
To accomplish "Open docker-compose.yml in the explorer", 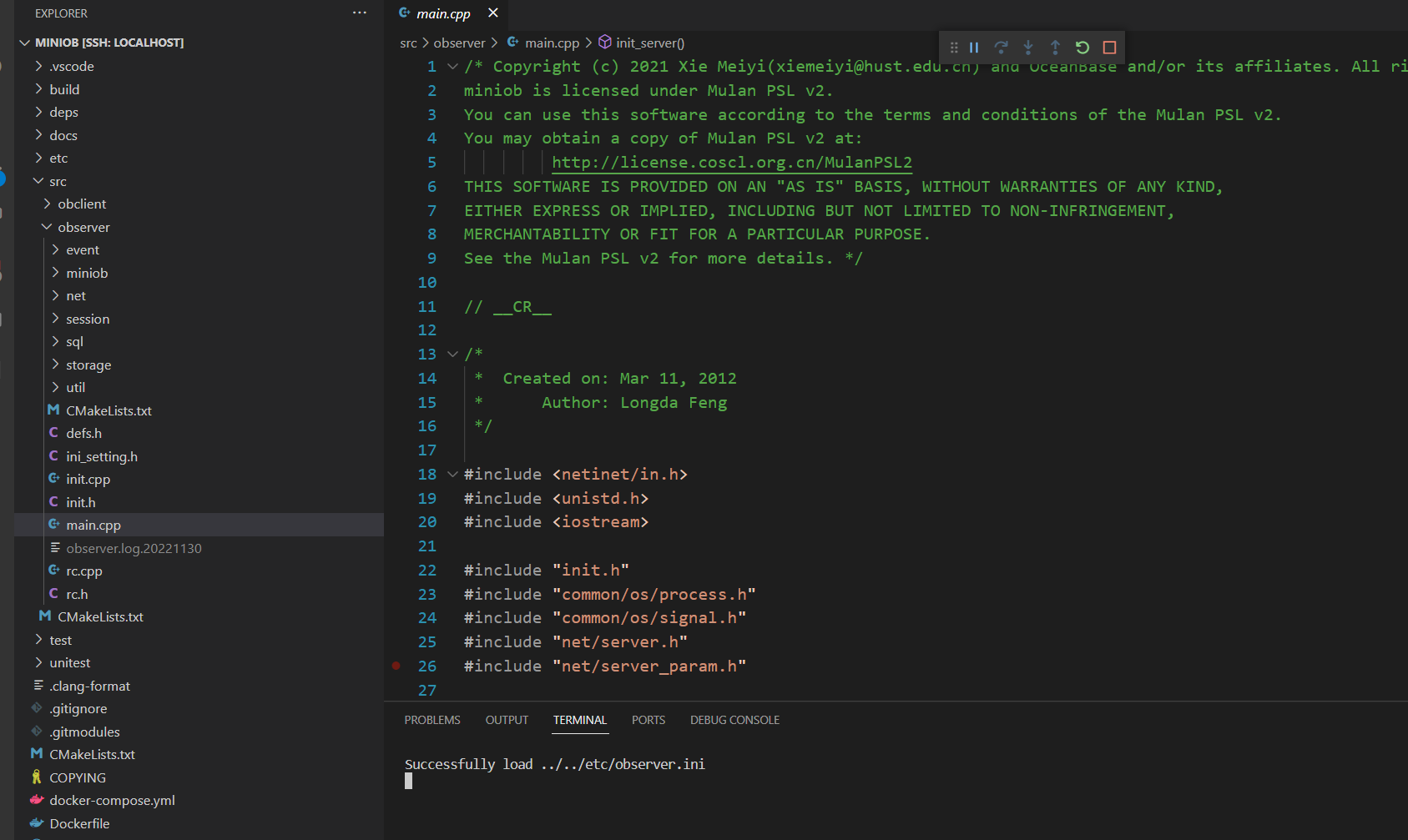I will [x=112, y=800].
